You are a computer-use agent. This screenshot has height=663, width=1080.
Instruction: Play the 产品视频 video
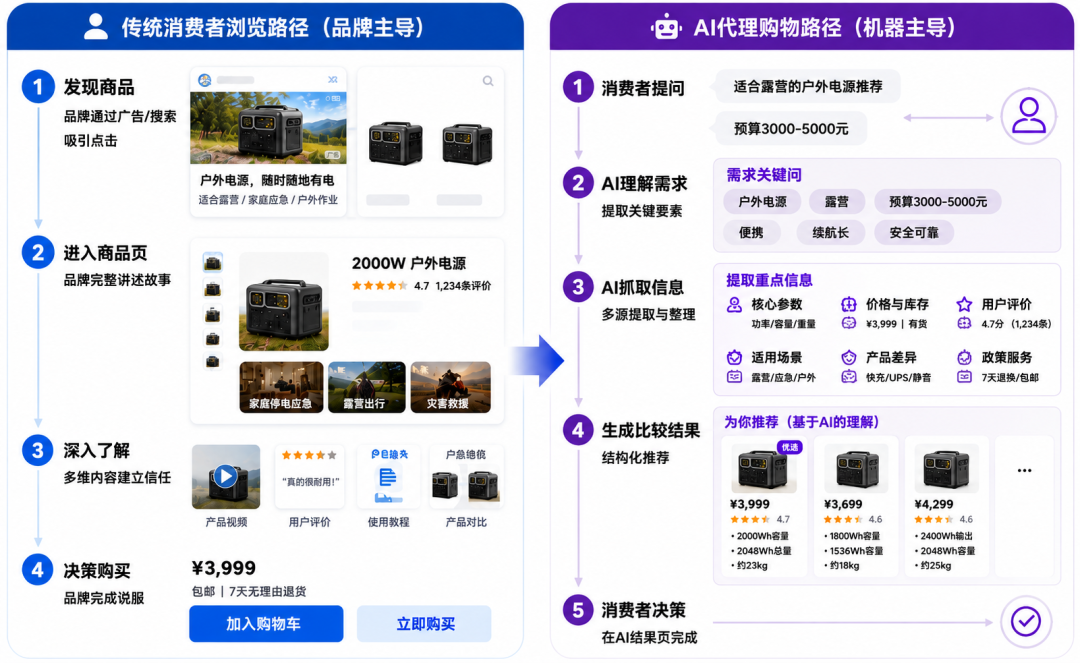click(225, 476)
